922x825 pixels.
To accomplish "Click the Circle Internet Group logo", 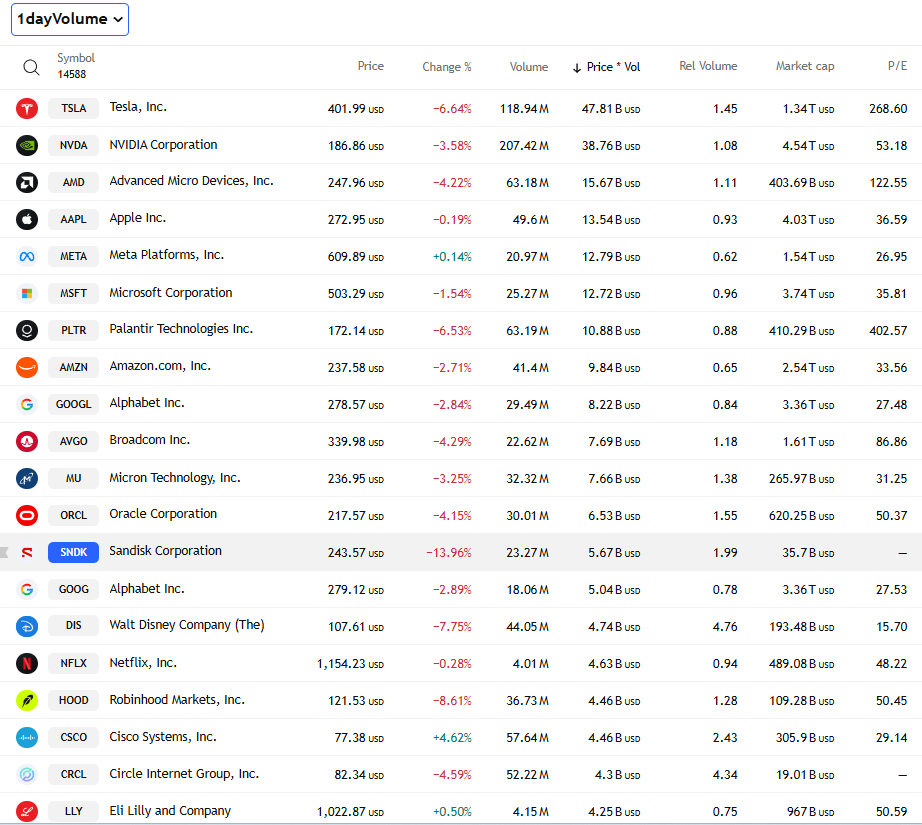I will point(27,774).
